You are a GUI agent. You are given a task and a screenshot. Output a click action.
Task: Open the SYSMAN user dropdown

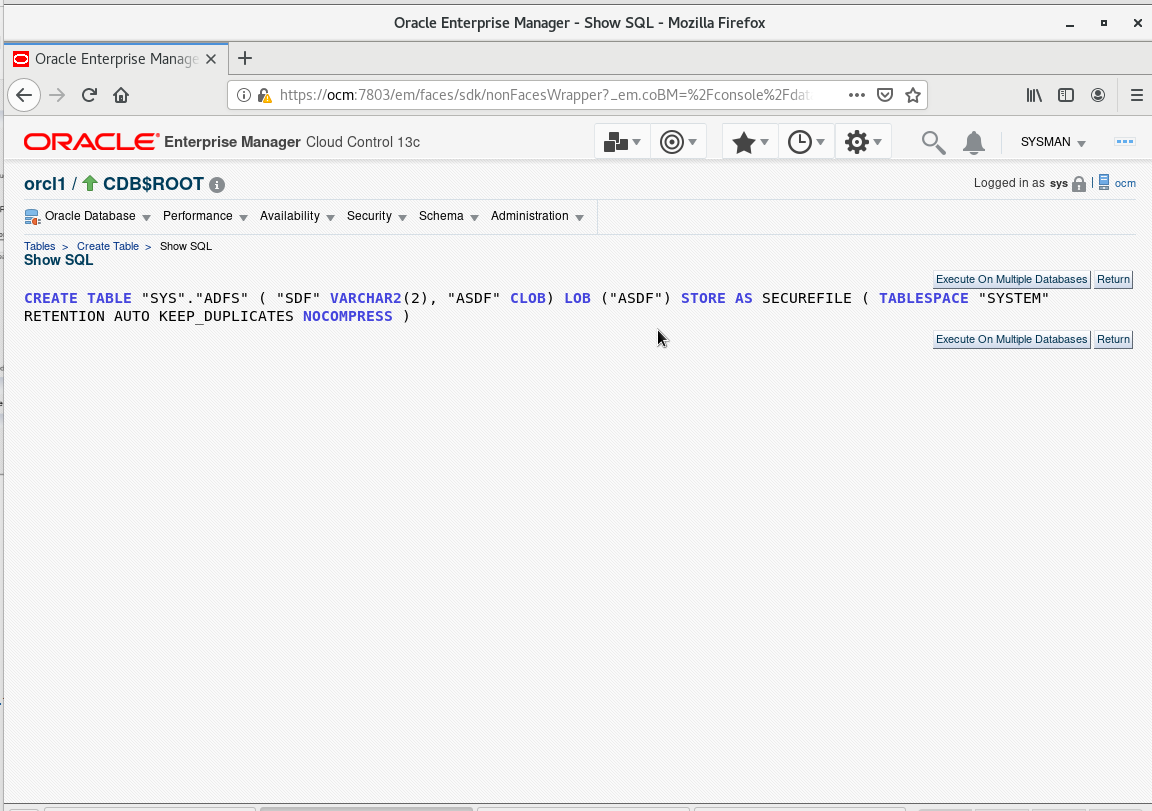tap(1053, 142)
